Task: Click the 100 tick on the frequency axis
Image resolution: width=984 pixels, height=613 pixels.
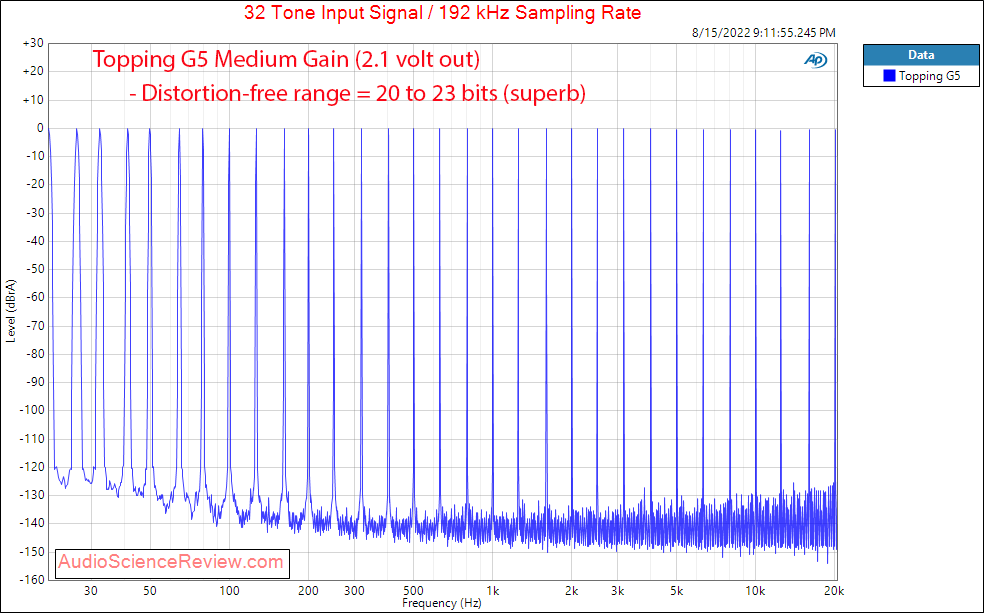Action: tap(229, 590)
